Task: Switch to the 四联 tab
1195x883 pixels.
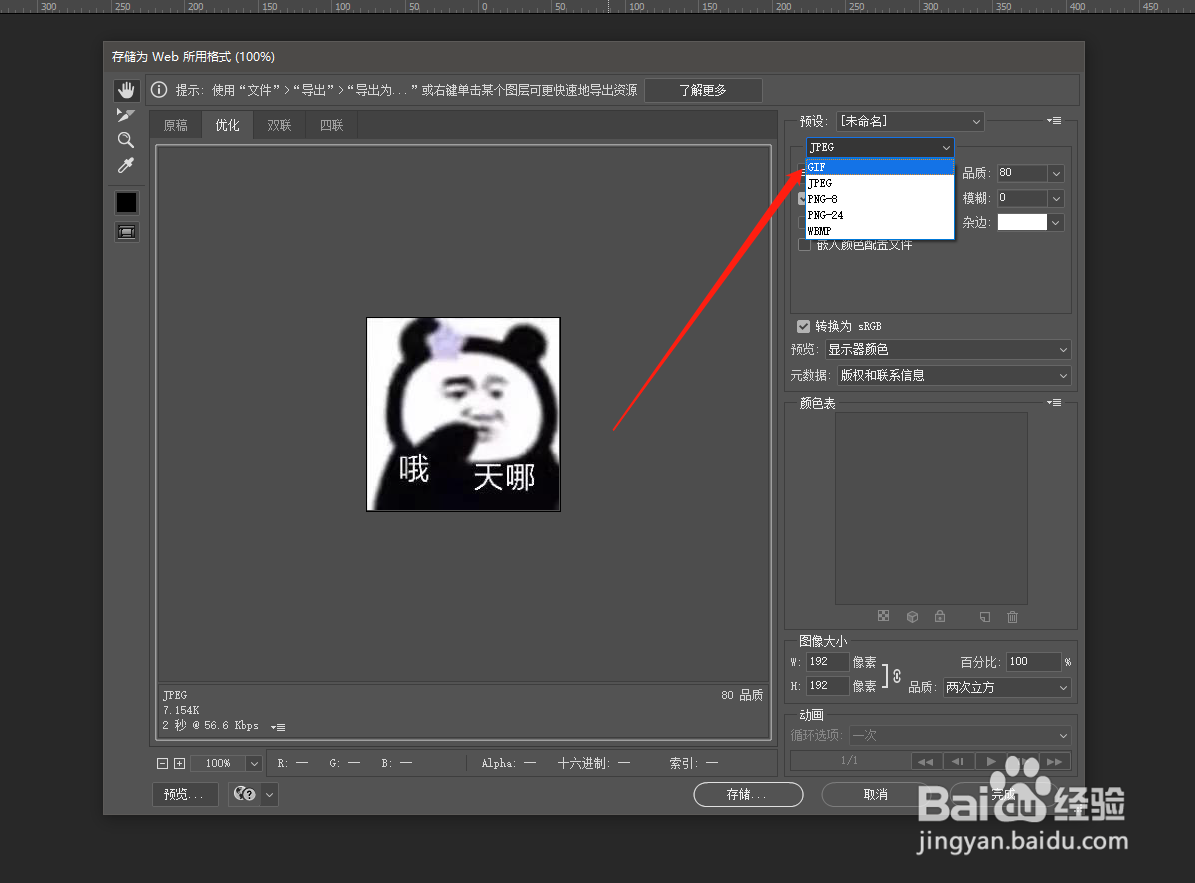Action: tap(331, 125)
